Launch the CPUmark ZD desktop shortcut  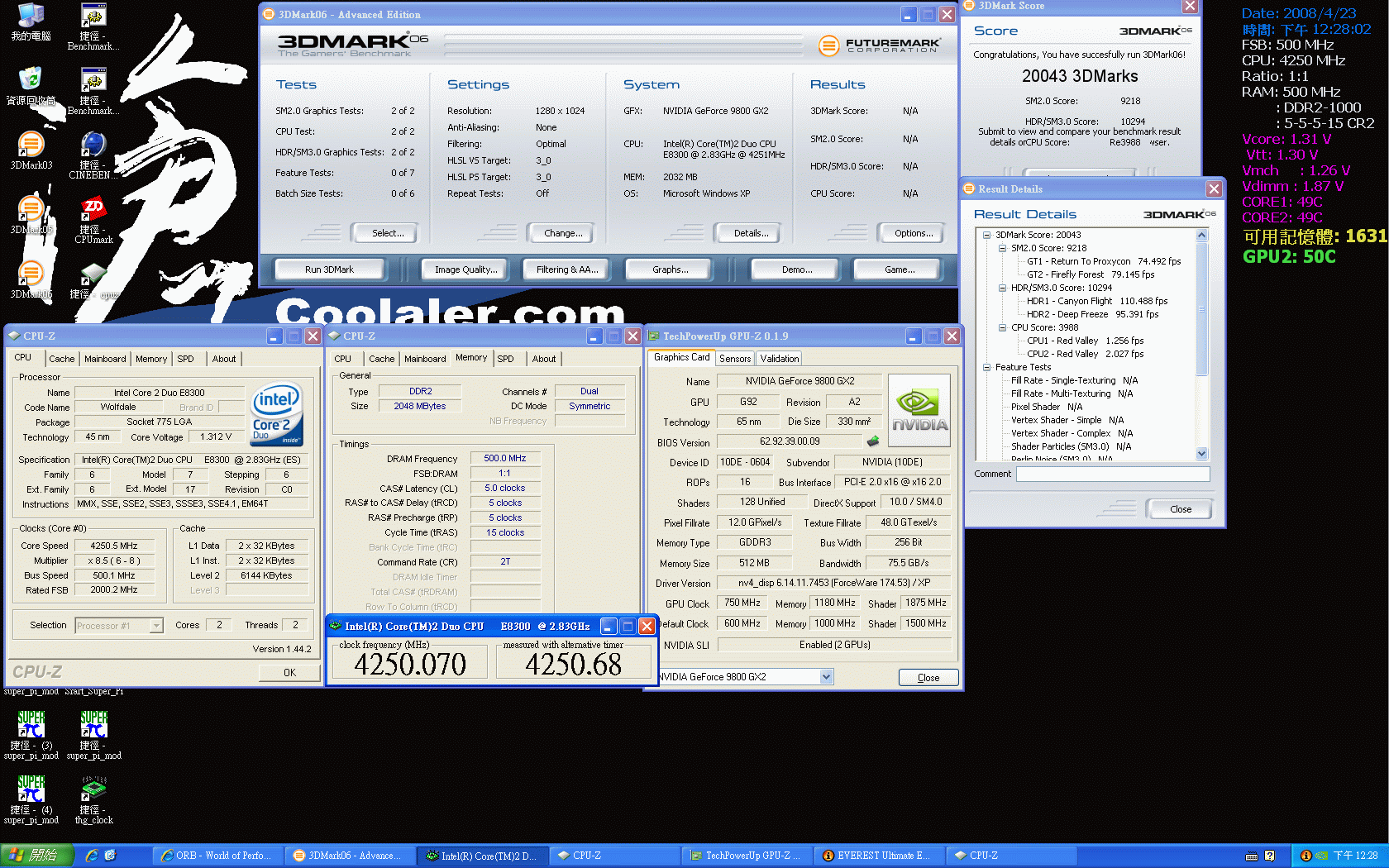[93, 220]
